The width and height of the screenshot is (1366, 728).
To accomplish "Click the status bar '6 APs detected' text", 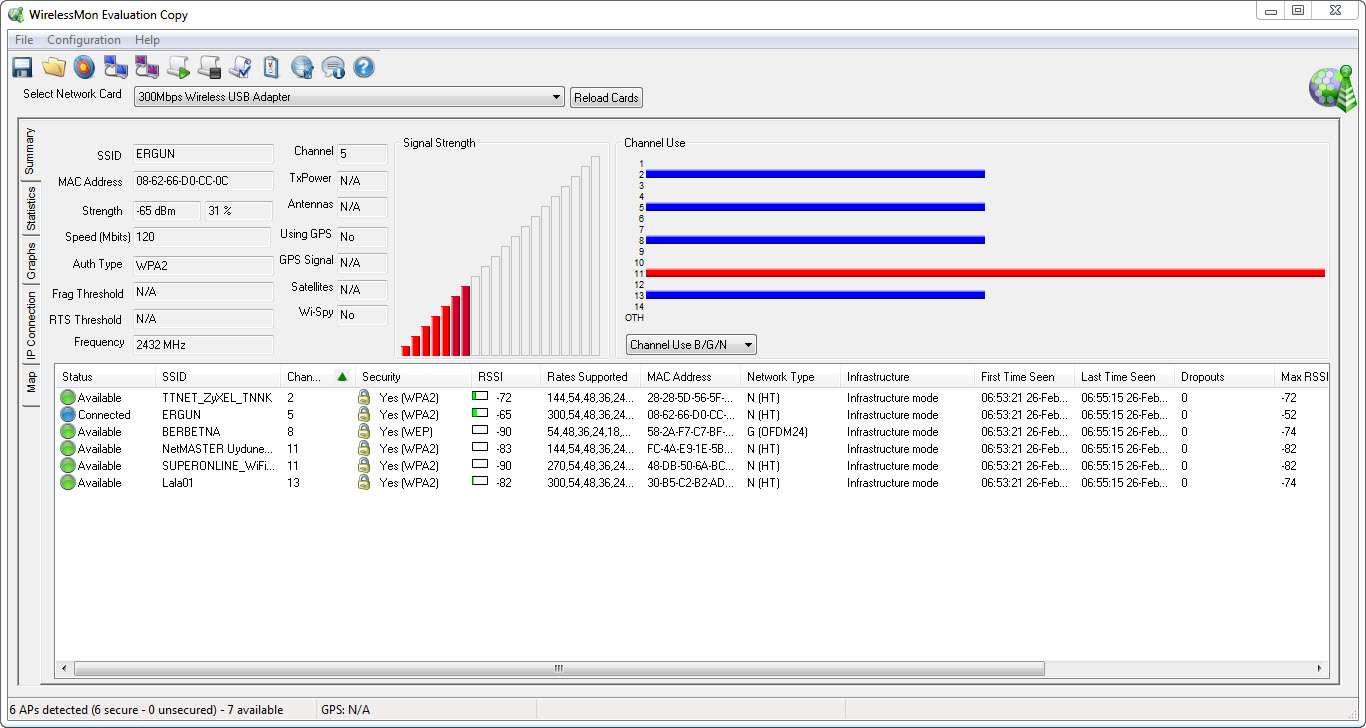I will 146,710.
